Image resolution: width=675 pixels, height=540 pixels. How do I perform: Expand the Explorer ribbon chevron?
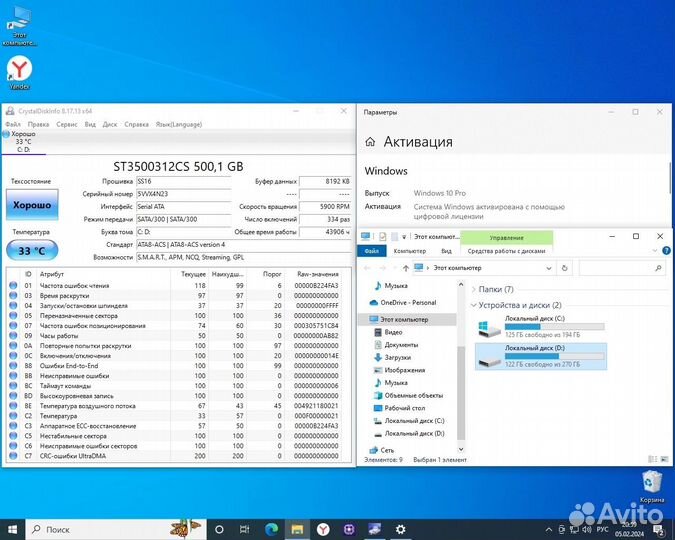pyautogui.click(x=655, y=251)
